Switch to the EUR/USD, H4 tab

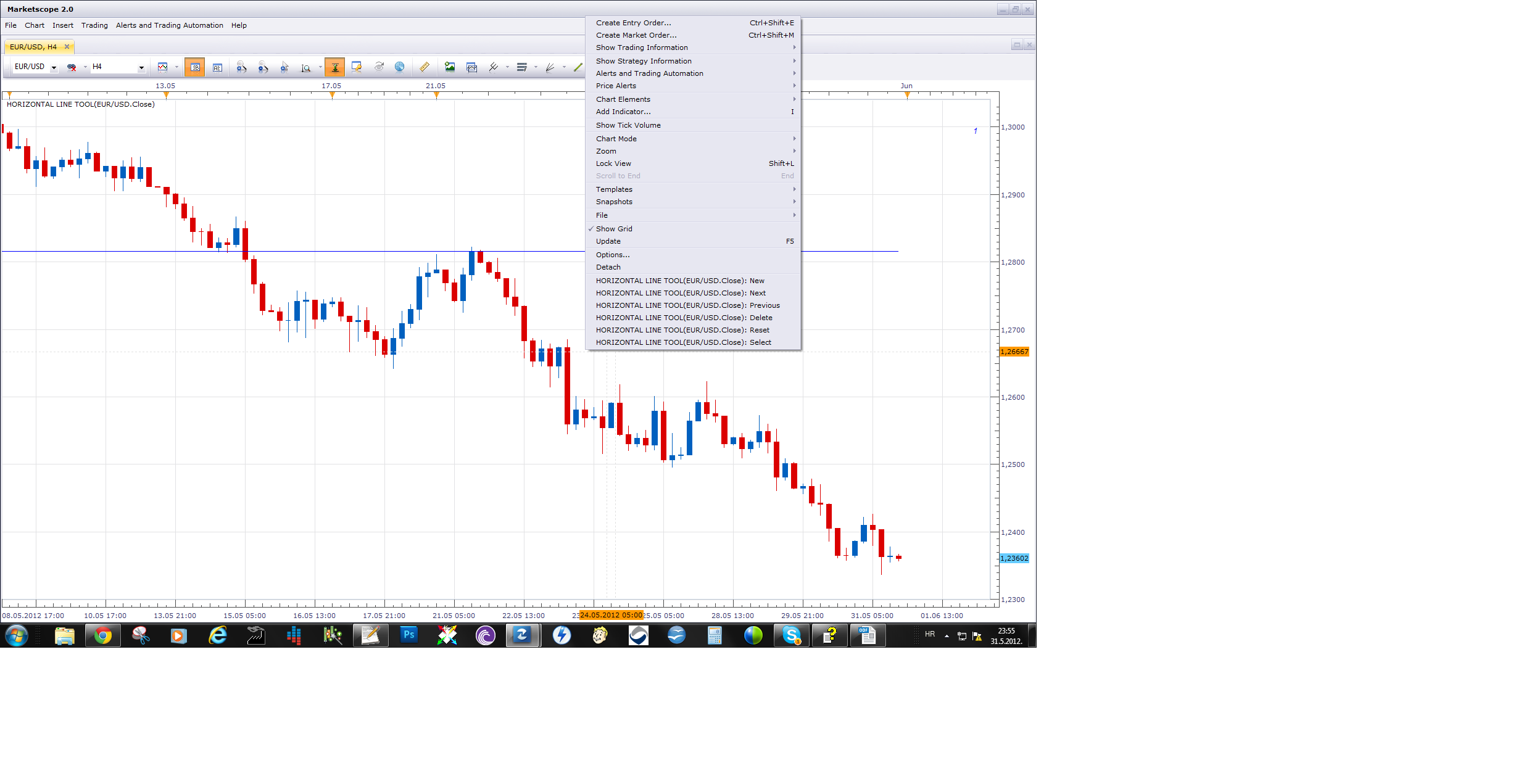pos(33,47)
